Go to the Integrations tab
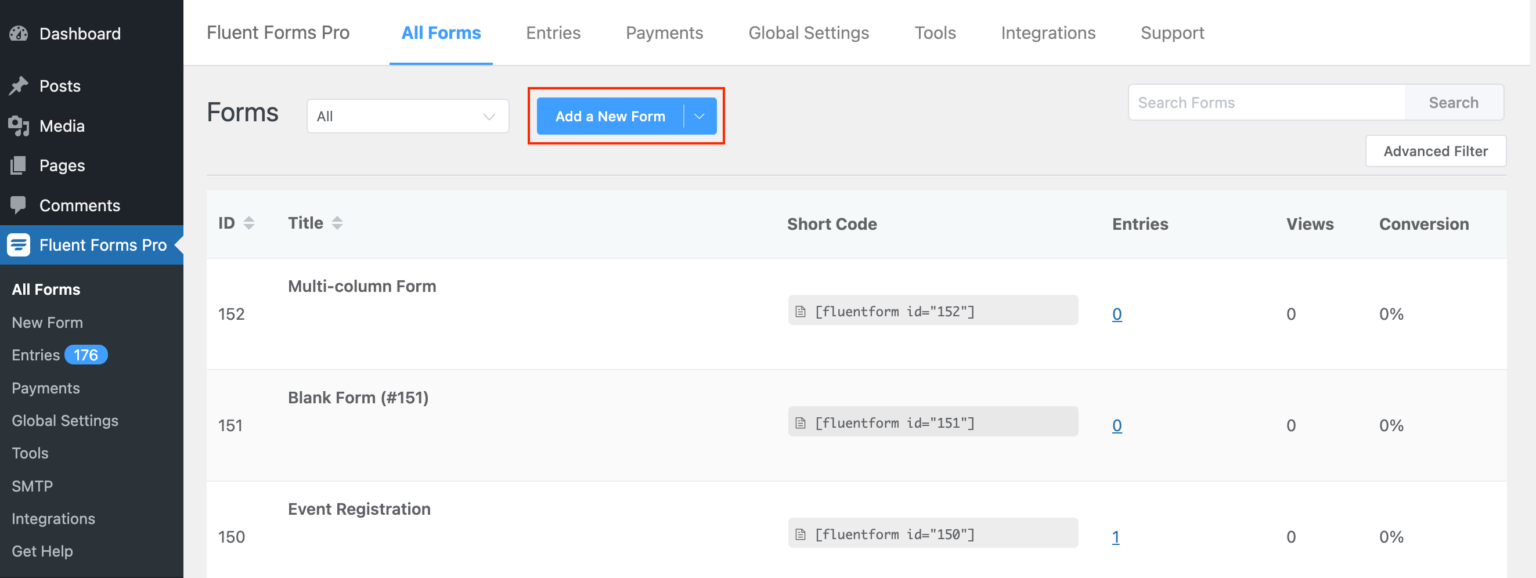Viewport: 1536px width, 578px height. (1048, 33)
